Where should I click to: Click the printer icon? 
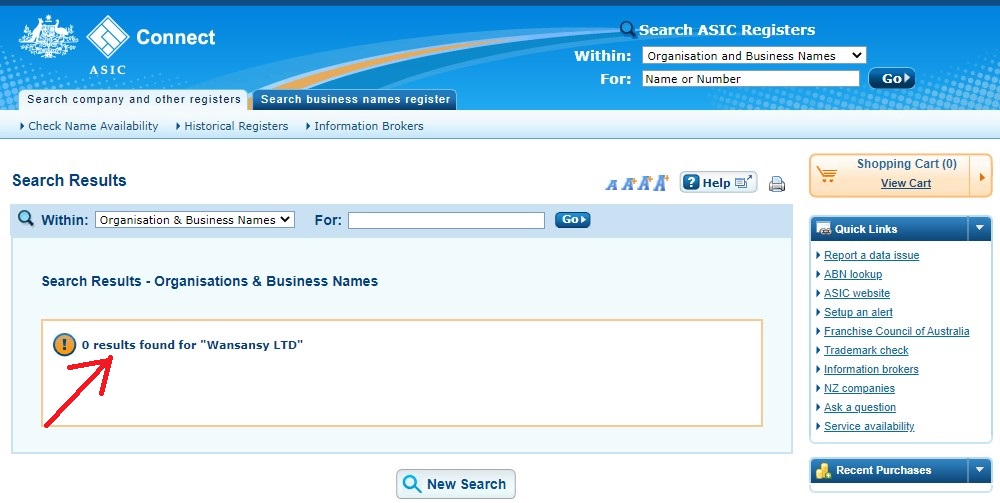(x=777, y=184)
